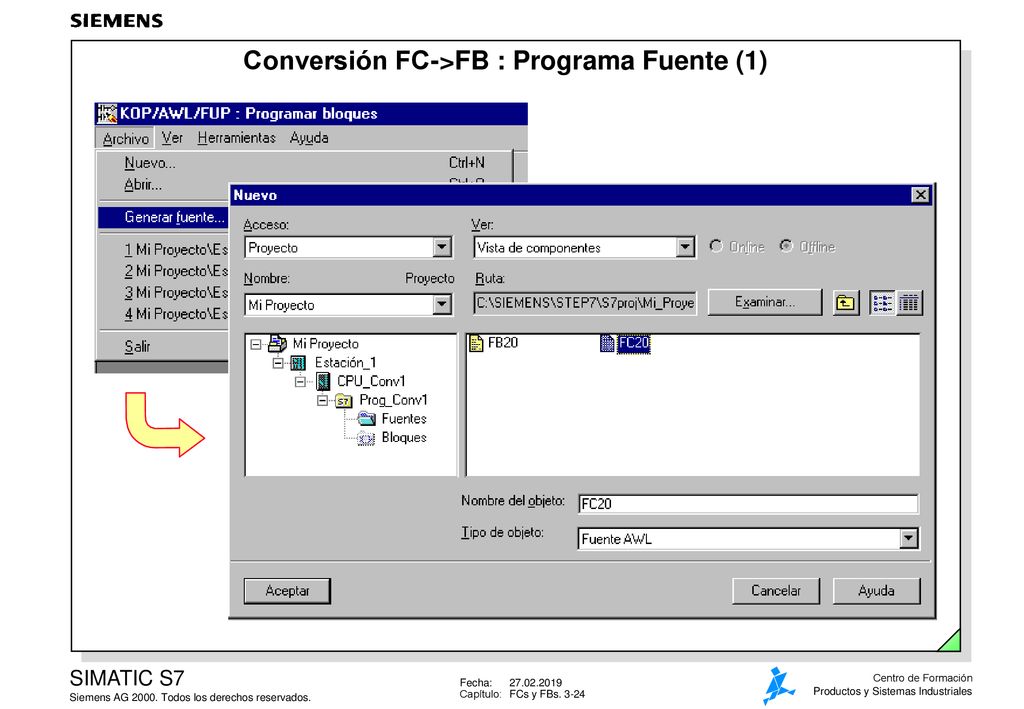The height and width of the screenshot is (709, 1024).
Task: Select Fuentes in the tree
Action: coord(404,419)
